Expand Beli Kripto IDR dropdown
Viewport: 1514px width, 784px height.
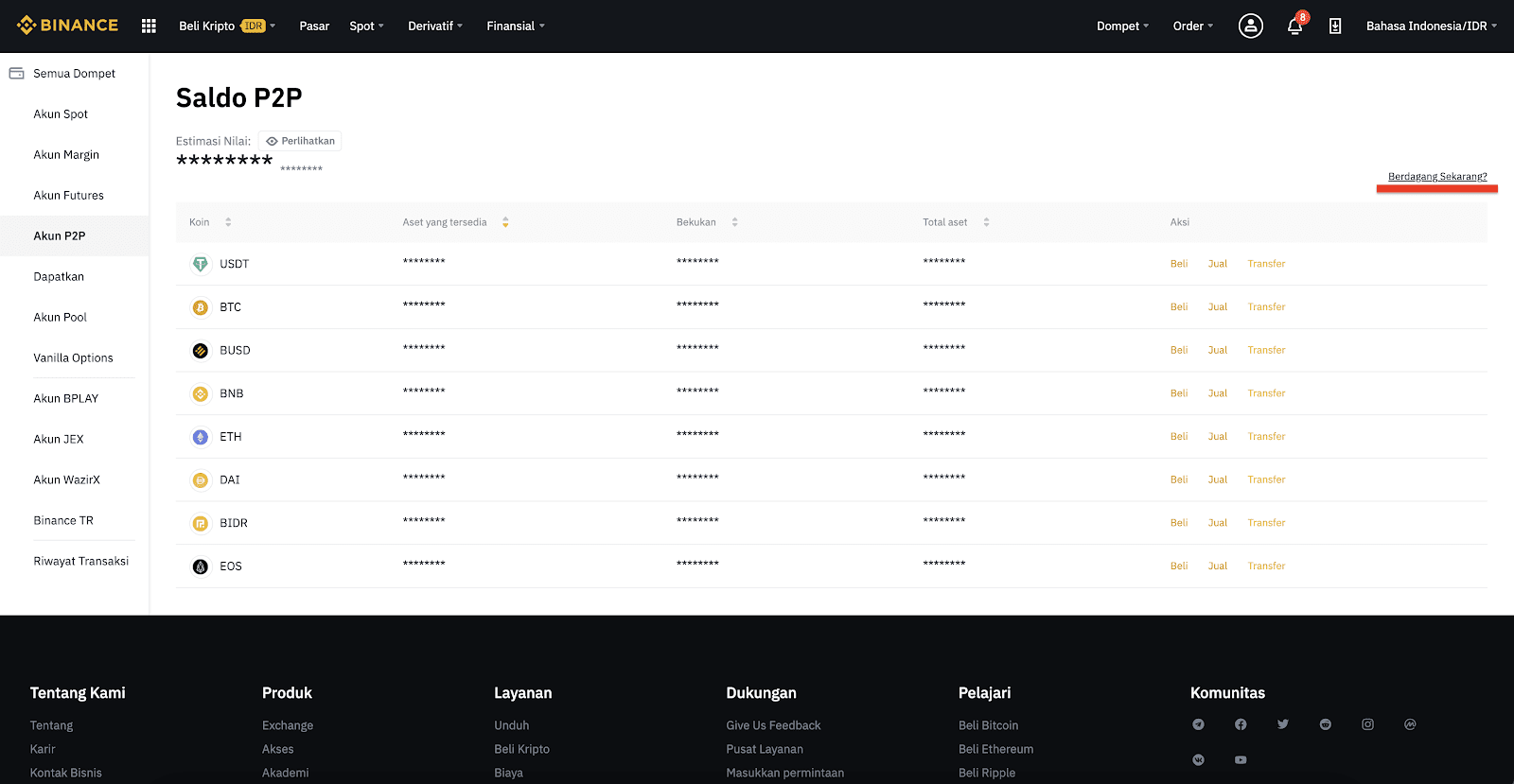227,26
